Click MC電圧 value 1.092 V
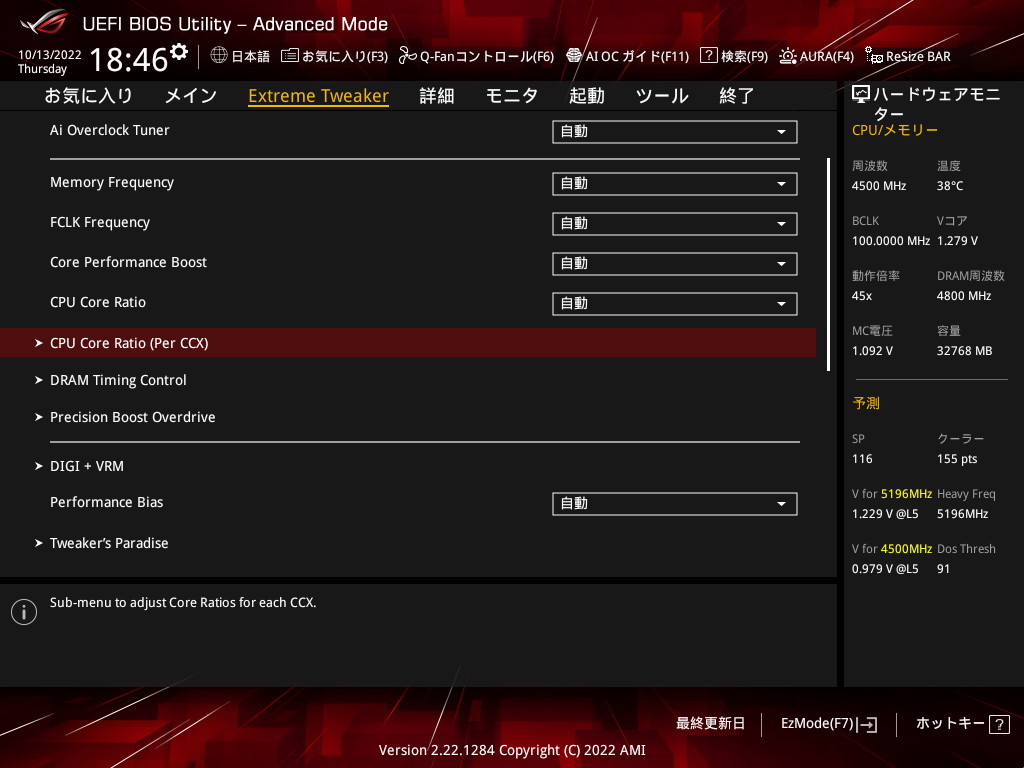Screen dimensions: 1024x768 pyautogui.click(x=872, y=351)
